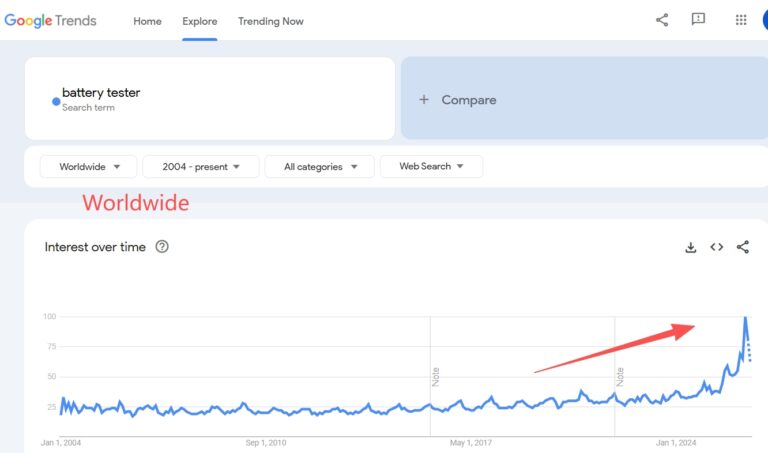The height and width of the screenshot is (453, 768).
Task: Click the share icon in top header
Action: (662, 20)
